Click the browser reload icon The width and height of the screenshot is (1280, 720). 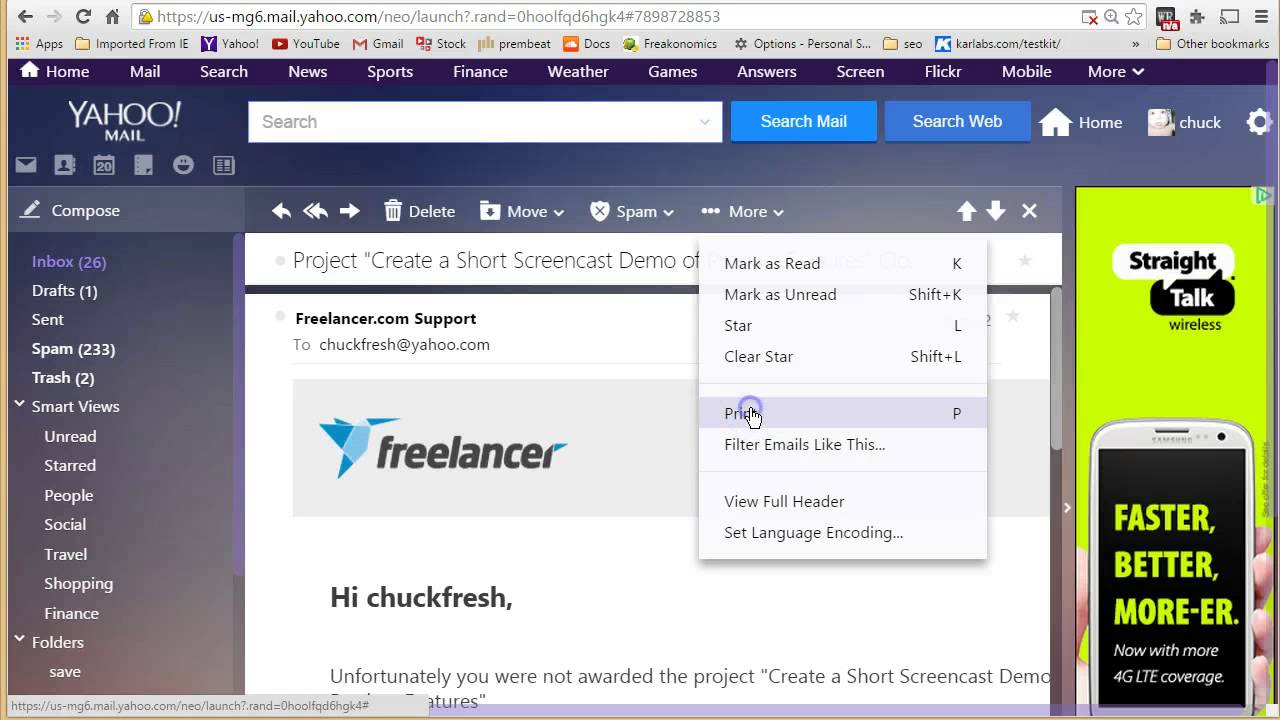[x=83, y=16]
